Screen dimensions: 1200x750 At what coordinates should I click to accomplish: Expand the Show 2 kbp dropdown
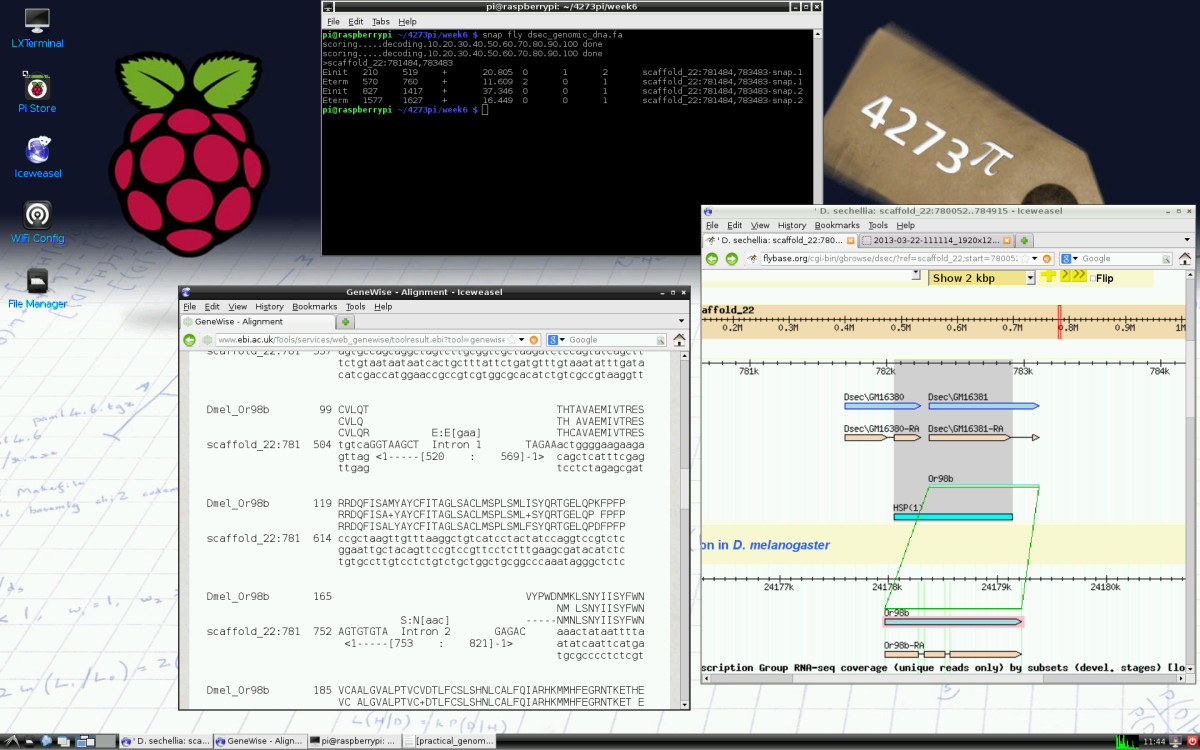pos(1029,278)
